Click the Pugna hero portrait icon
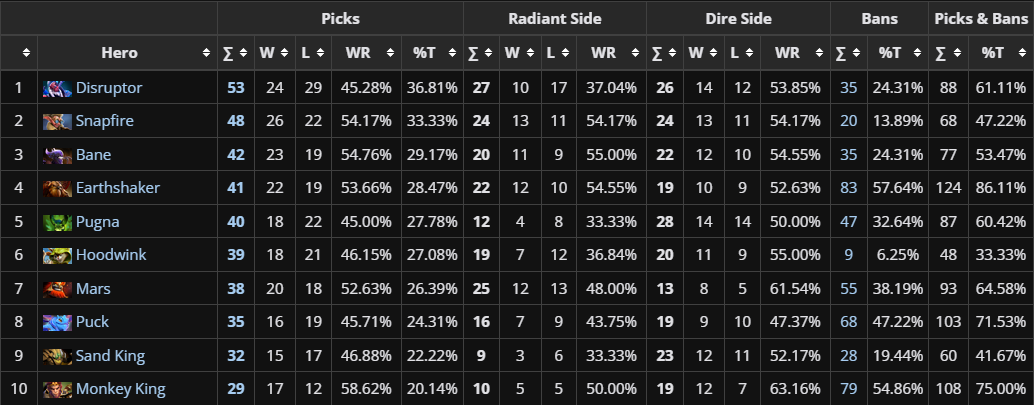 click(x=57, y=221)
